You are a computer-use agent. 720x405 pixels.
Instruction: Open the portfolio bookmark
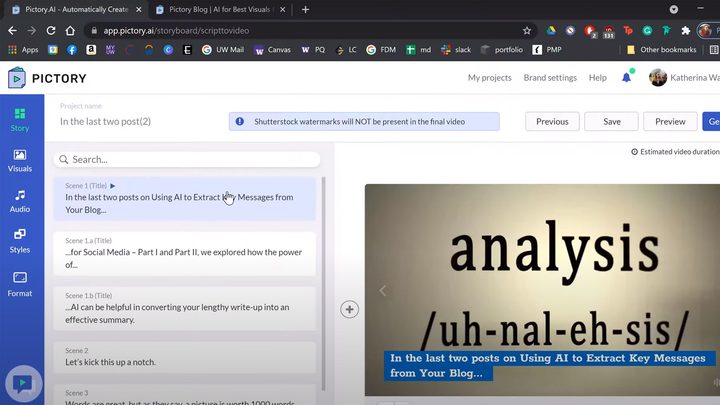tap(501, 50)
